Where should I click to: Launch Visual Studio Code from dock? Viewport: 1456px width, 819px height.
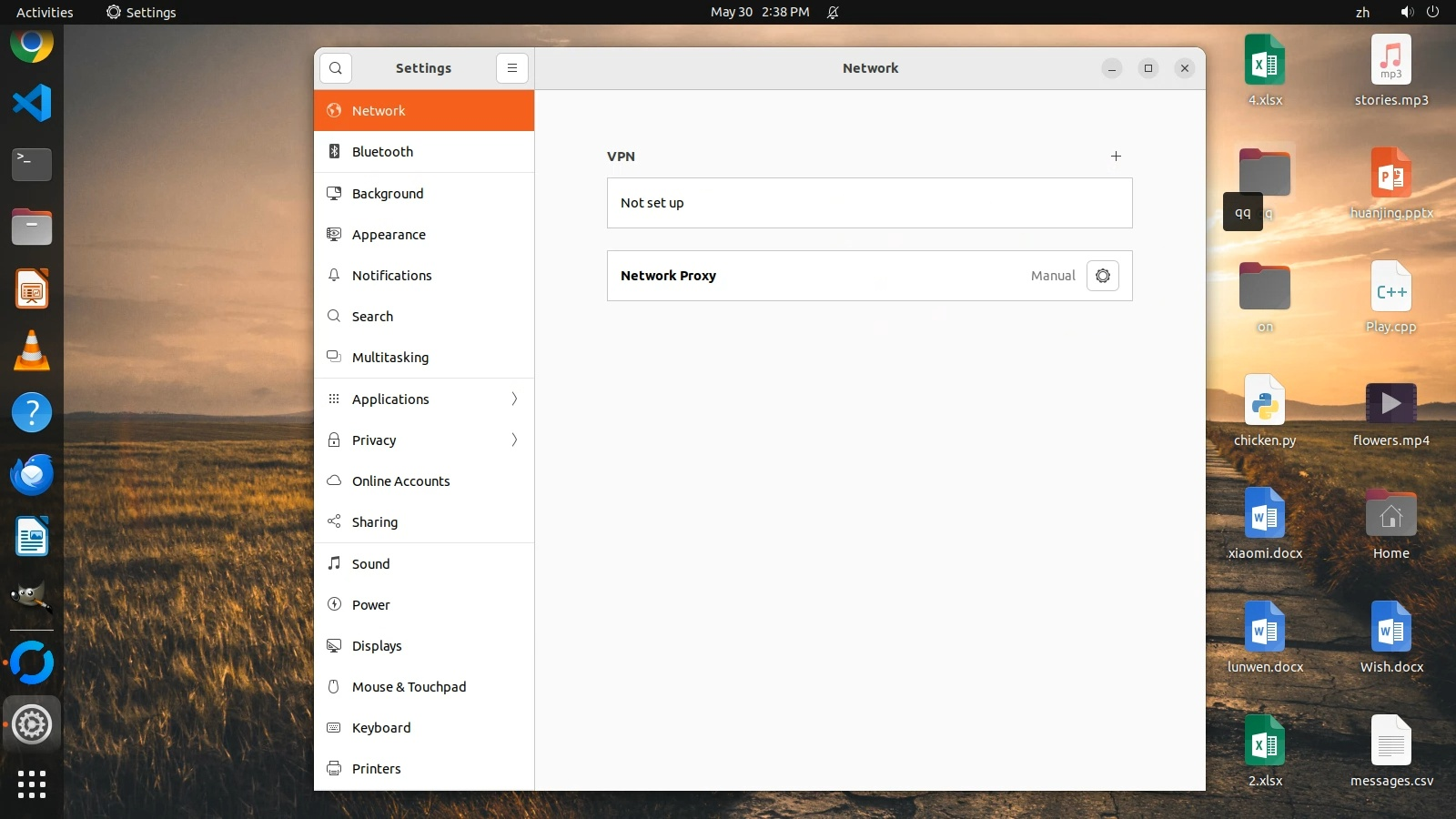coord(32,103)
